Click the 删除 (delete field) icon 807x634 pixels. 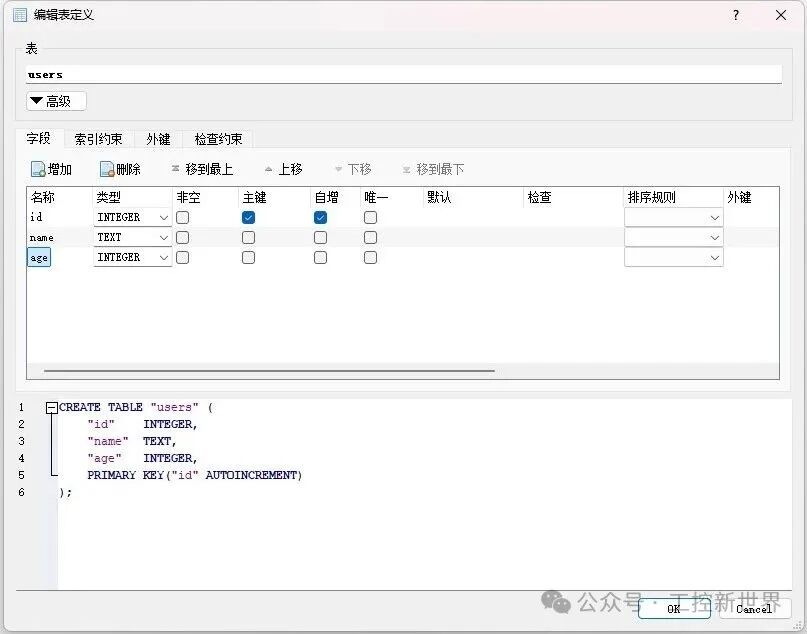click(x=106, y=170)
